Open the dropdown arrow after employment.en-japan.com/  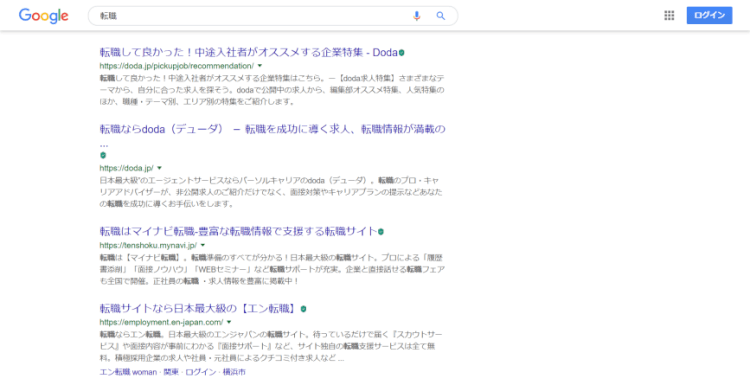click(229, 322)
